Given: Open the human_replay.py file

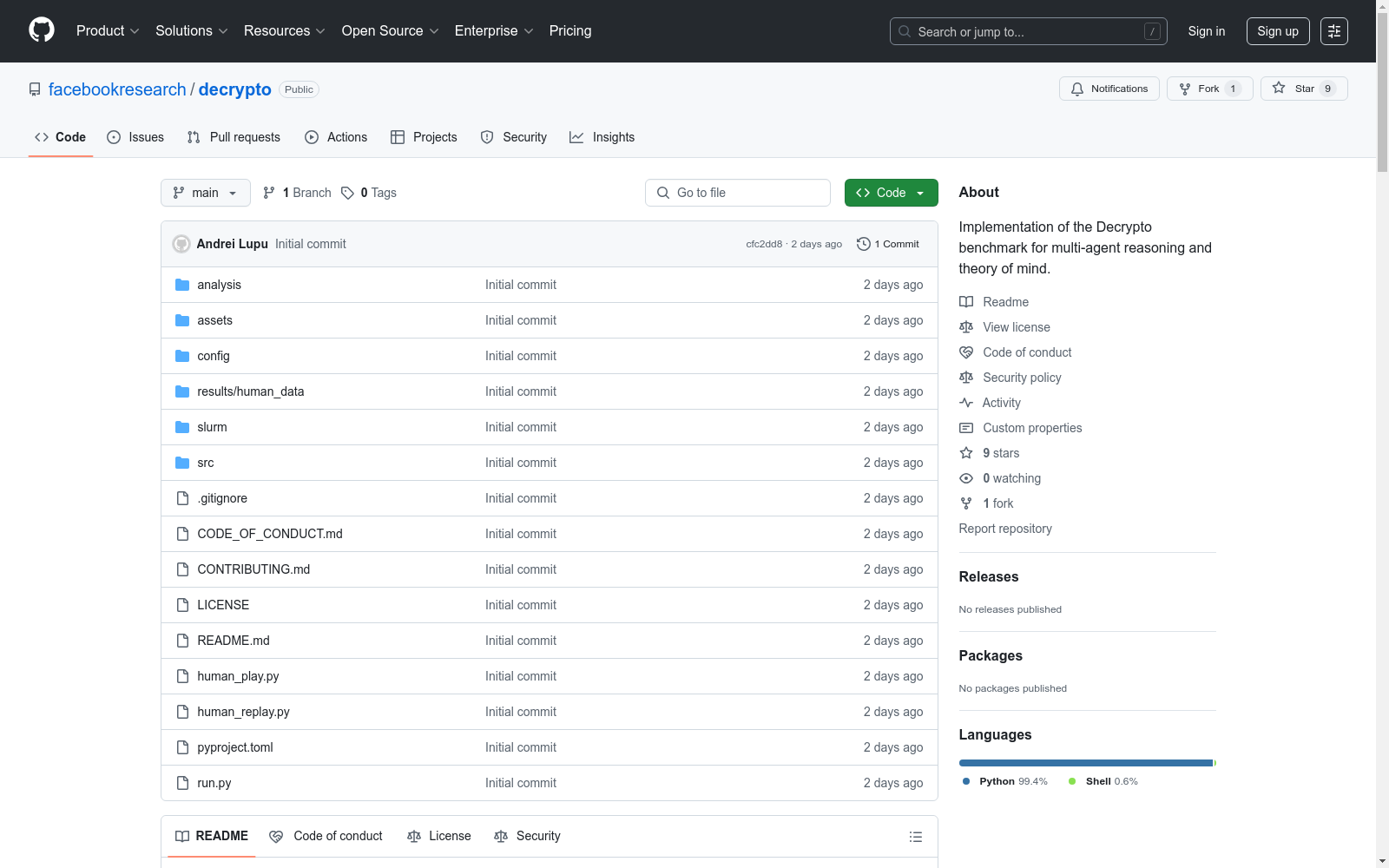Looking at the screenshot, I should point(243,712).
